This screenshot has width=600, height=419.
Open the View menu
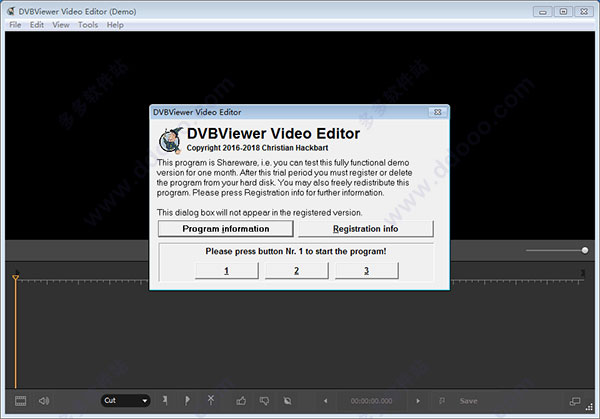pos(61,25)
